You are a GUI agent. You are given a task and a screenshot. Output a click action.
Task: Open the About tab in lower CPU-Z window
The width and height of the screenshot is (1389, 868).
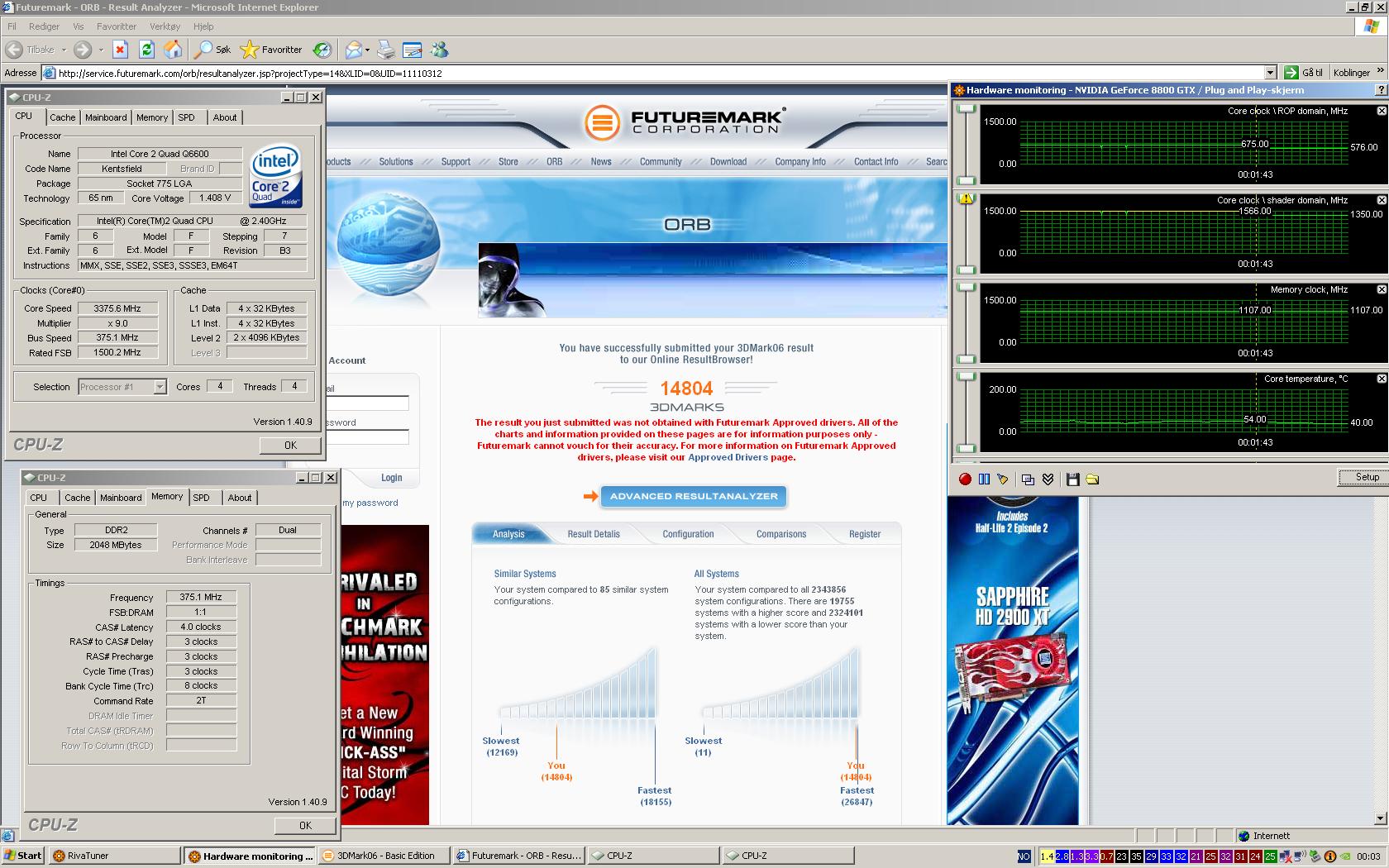tap(240, 498)
